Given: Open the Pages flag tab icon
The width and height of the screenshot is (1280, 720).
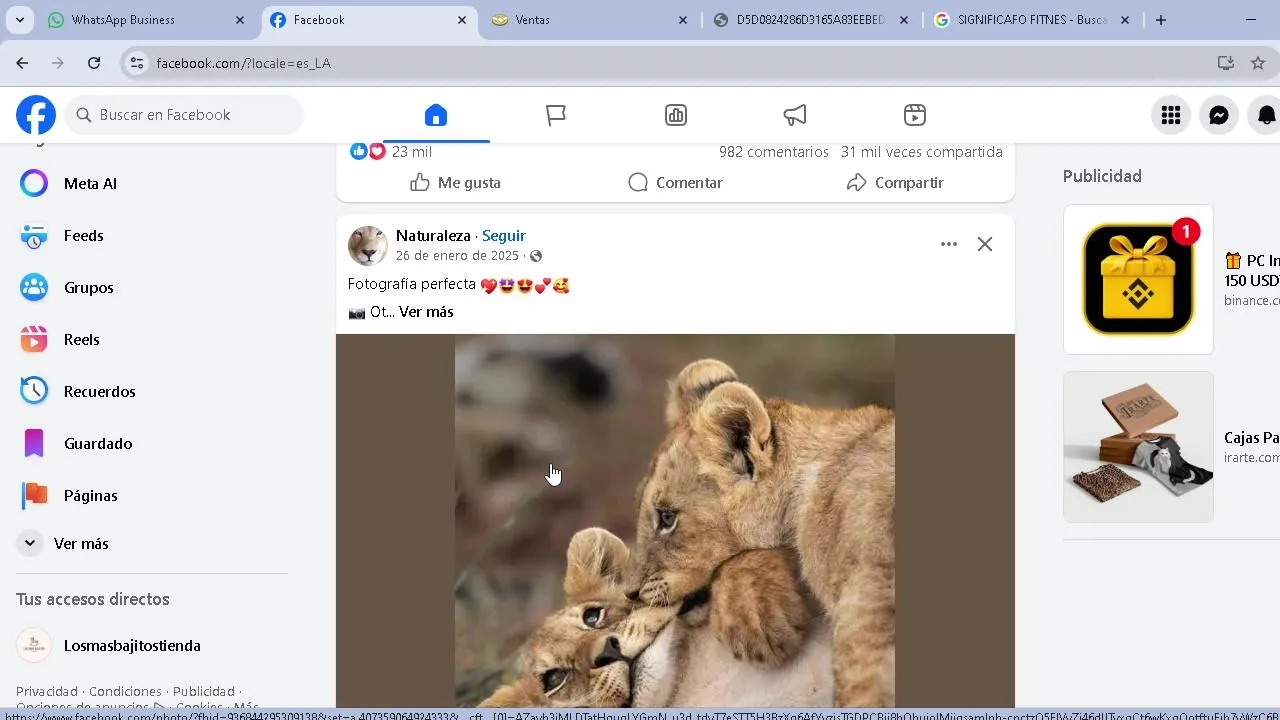Looking at the screenshot, I should (556, 115).
